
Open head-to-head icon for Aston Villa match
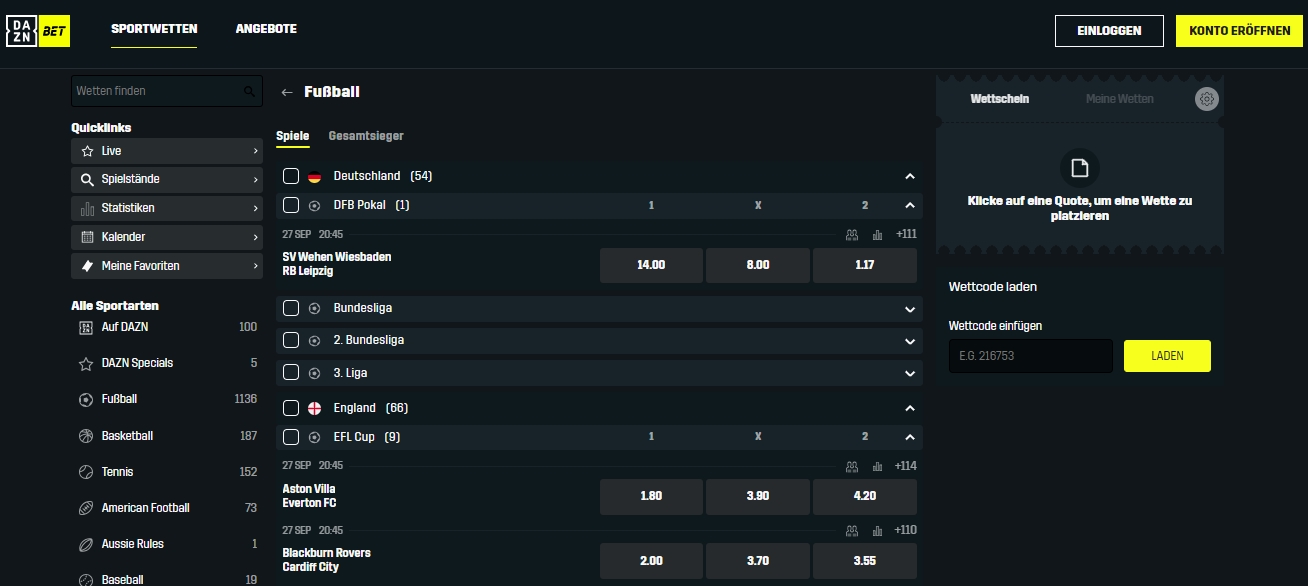click(x=852, y=466)
